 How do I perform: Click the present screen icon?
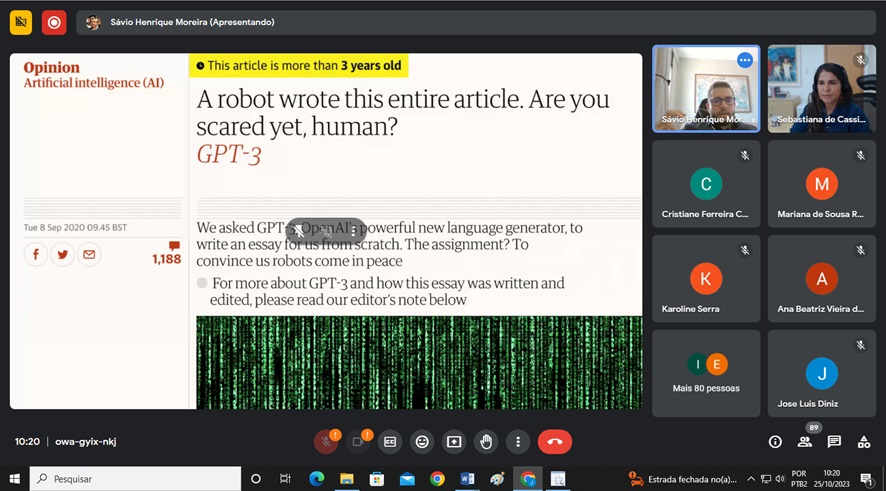454,442
